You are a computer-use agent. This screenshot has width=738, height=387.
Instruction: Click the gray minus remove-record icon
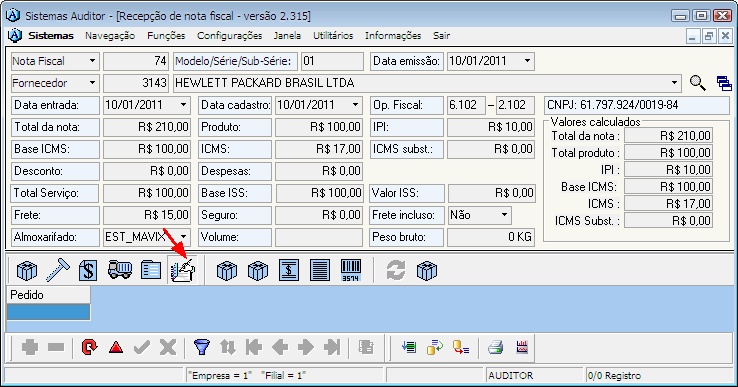click(x=56, y=347)
